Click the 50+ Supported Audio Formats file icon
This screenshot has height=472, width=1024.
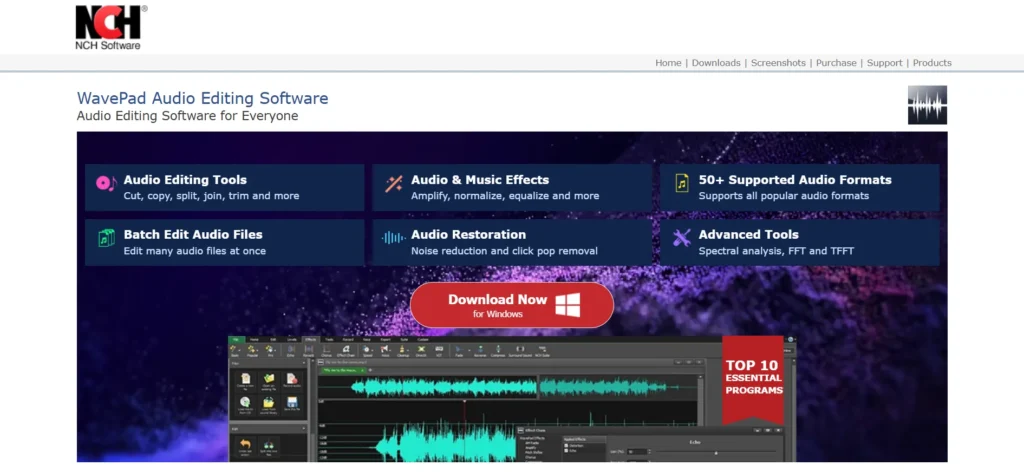click(x=682, y=183)
